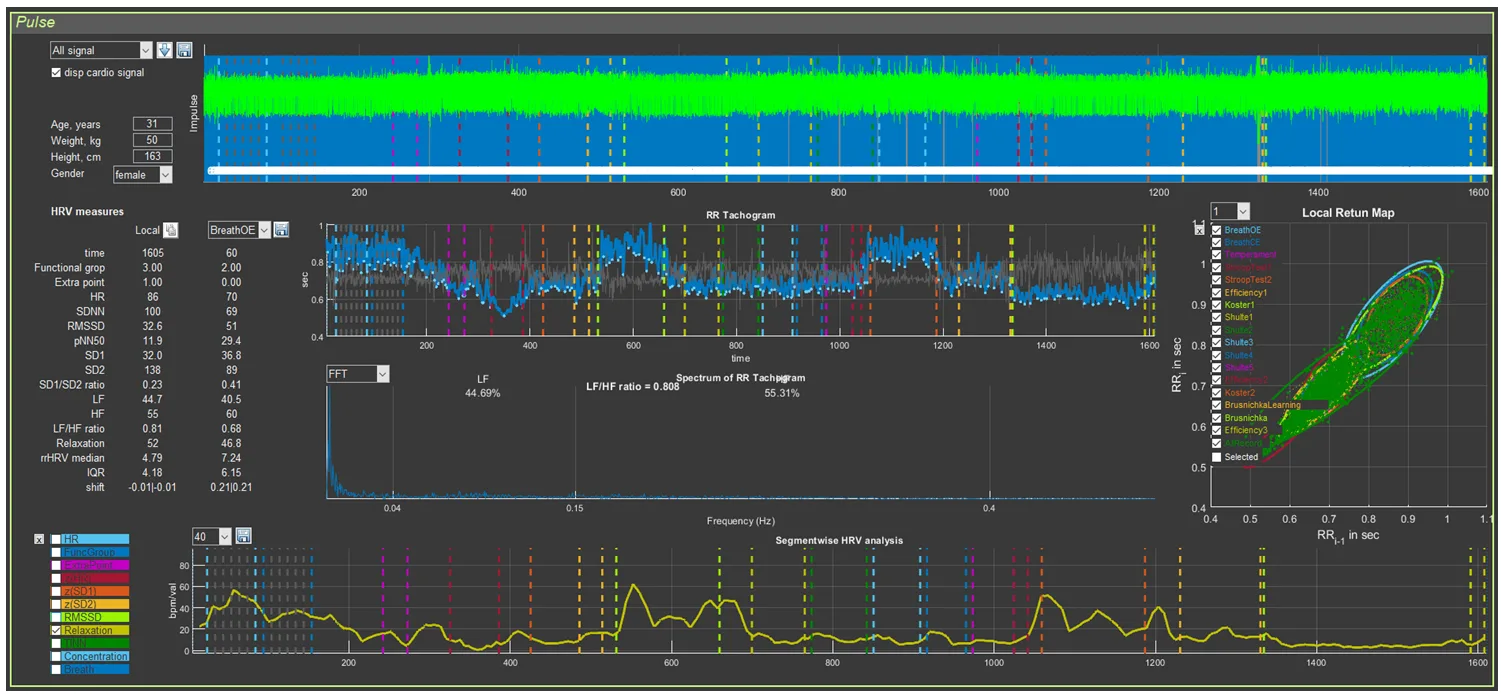Check the Selected box in return map legend
Image resolution: width=1501 pixels, height=694 pixels.
pyautogui.click(x=1217, y=457)
